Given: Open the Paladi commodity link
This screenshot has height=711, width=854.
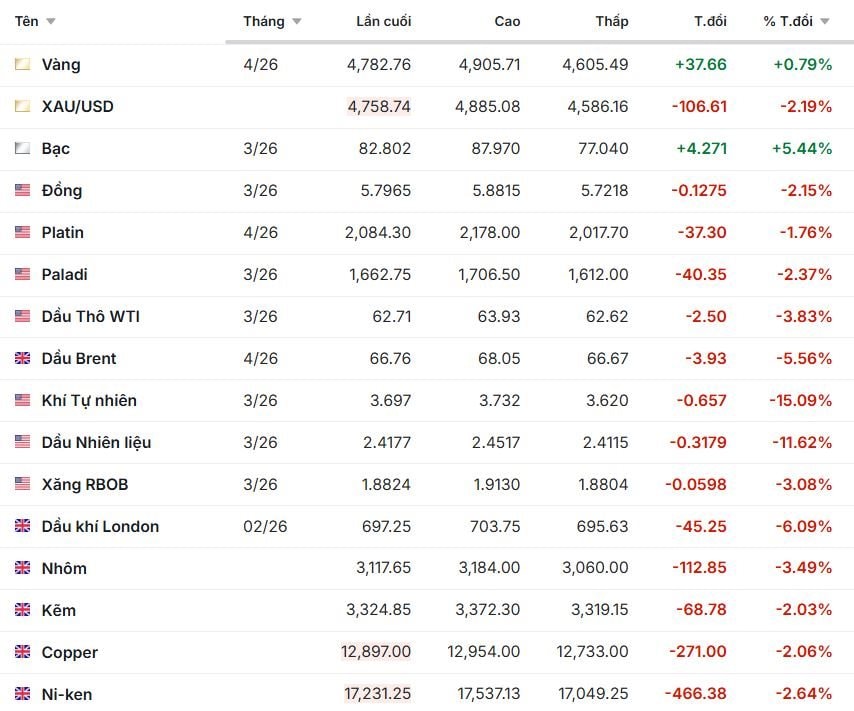Looking at the screenshot, I should click(63, 274).
